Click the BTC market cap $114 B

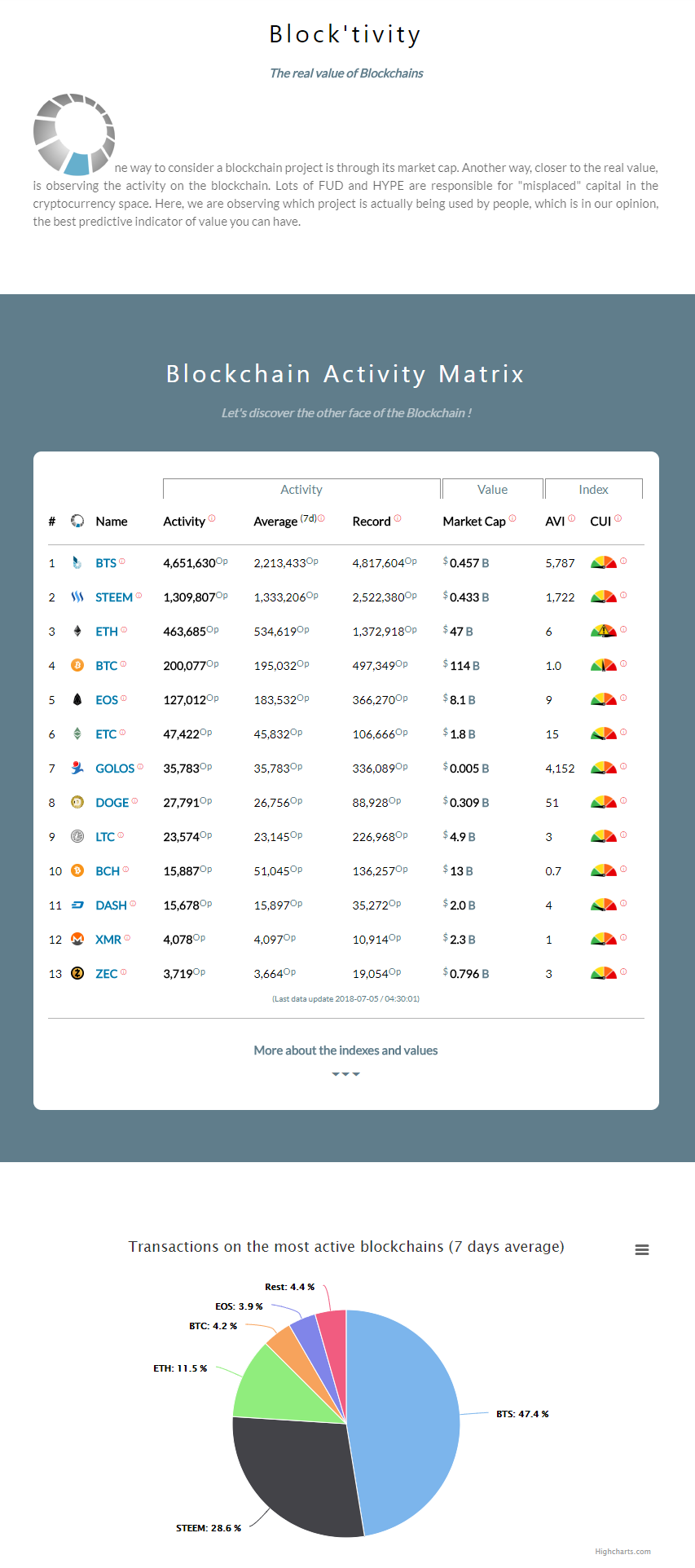(461, 666)
